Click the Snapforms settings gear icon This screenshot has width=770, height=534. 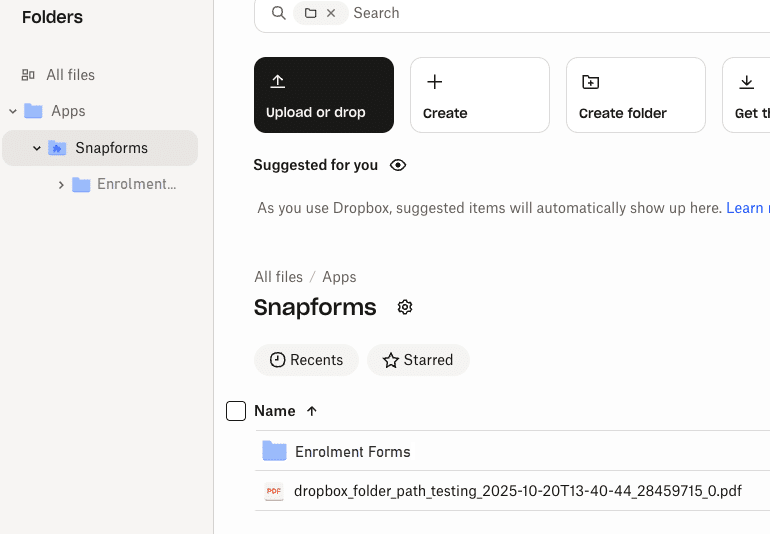click(405, 307)
